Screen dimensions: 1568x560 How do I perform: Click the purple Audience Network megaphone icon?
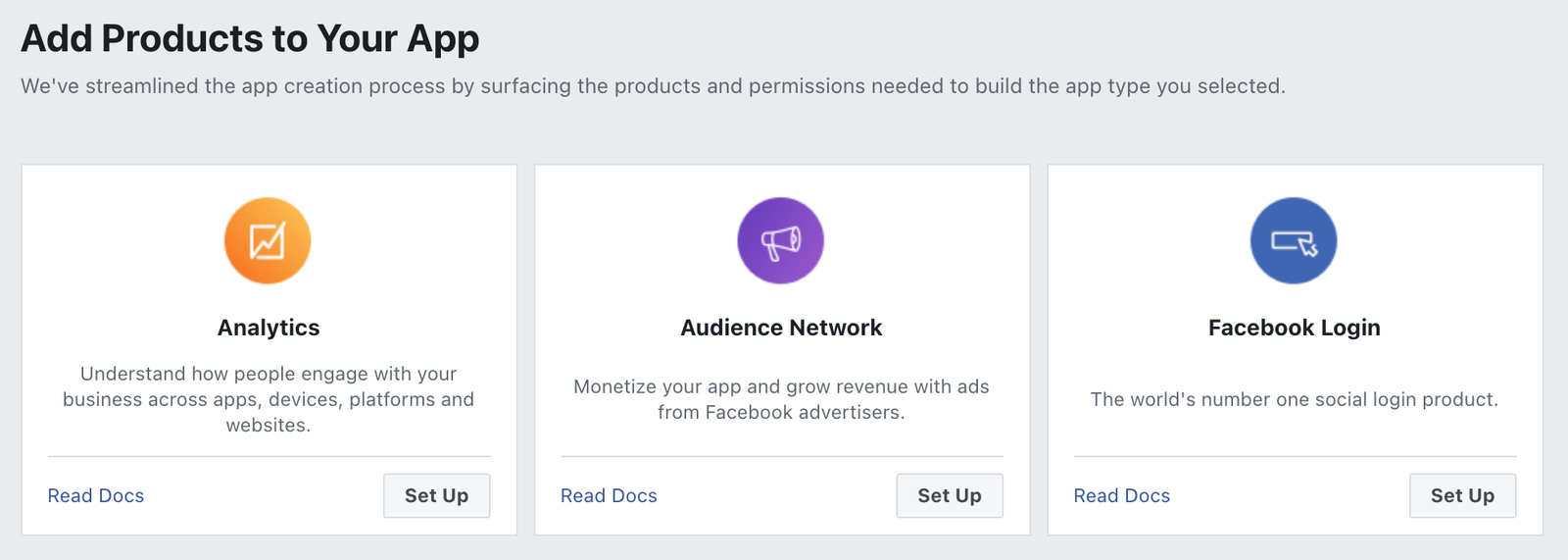(781, 241)
